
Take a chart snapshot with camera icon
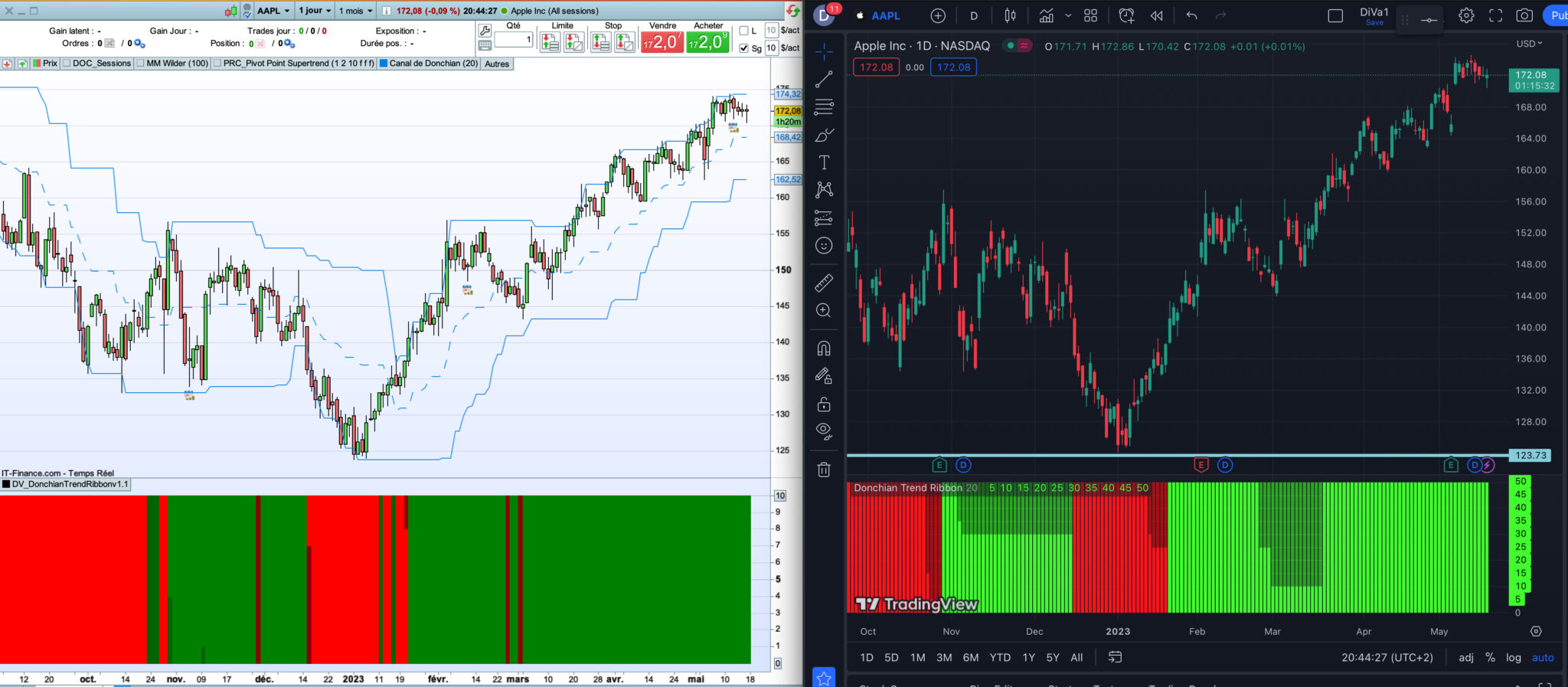[1524, 15]
